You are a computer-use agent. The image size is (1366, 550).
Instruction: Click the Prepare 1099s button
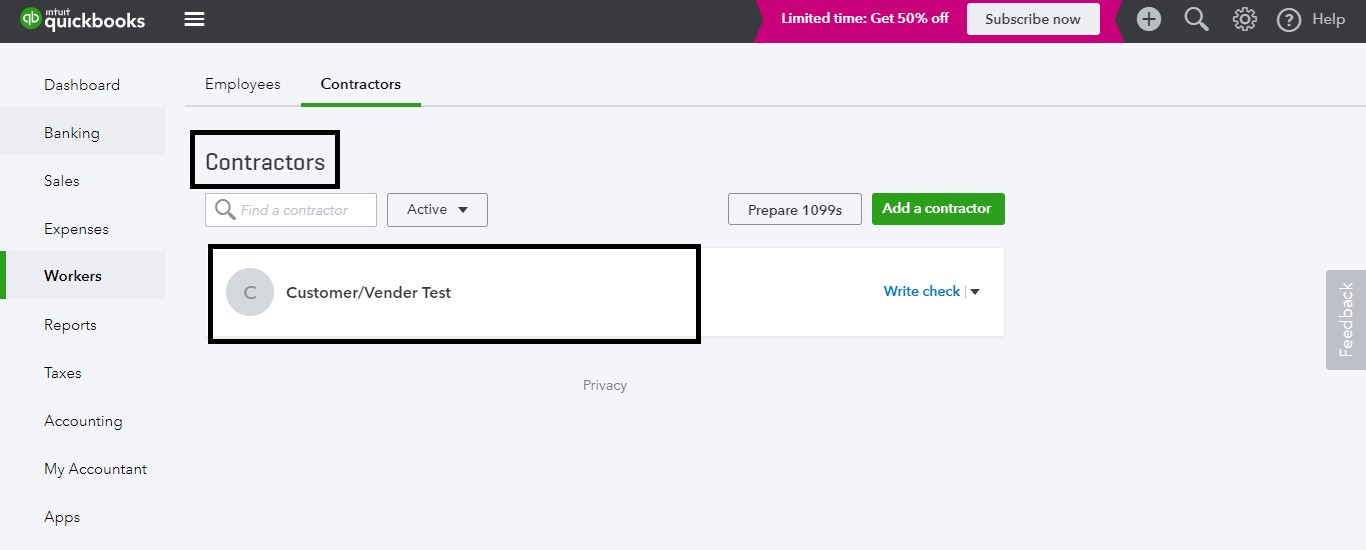[x=794, y=210]
